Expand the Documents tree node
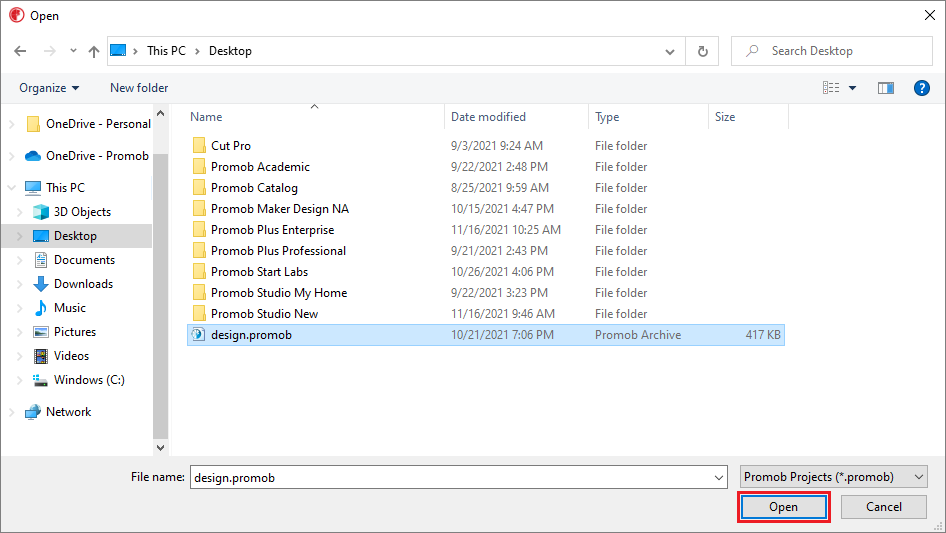The image size is (946, 533). coord(19,260)
